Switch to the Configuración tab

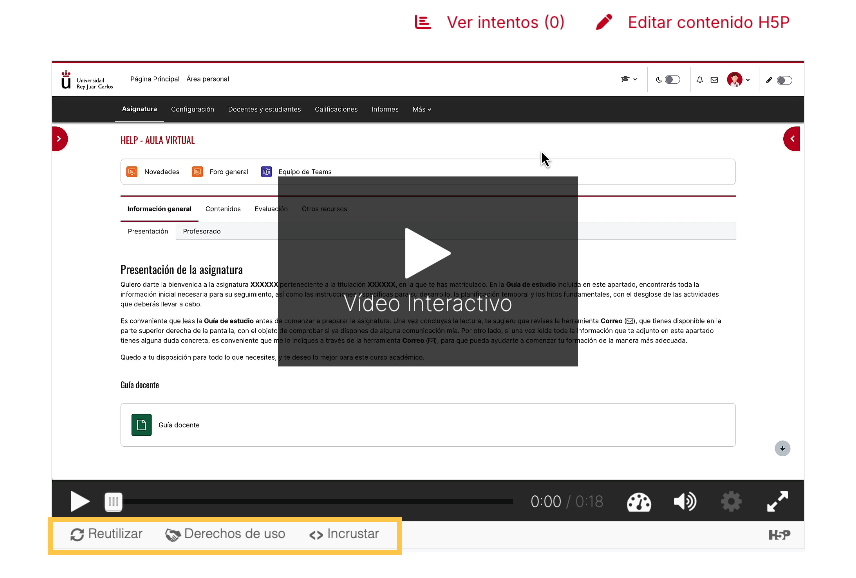tap(192, 110)
